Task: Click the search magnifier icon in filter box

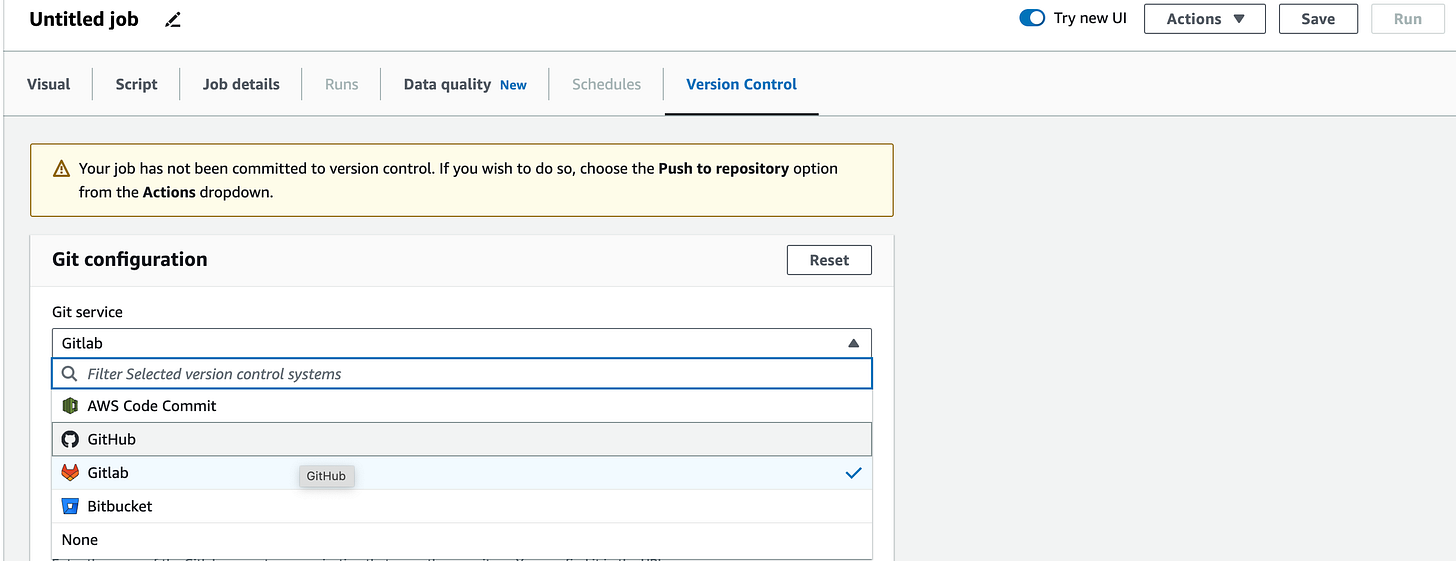Action: pyautogui.click(x=70, y=374)
